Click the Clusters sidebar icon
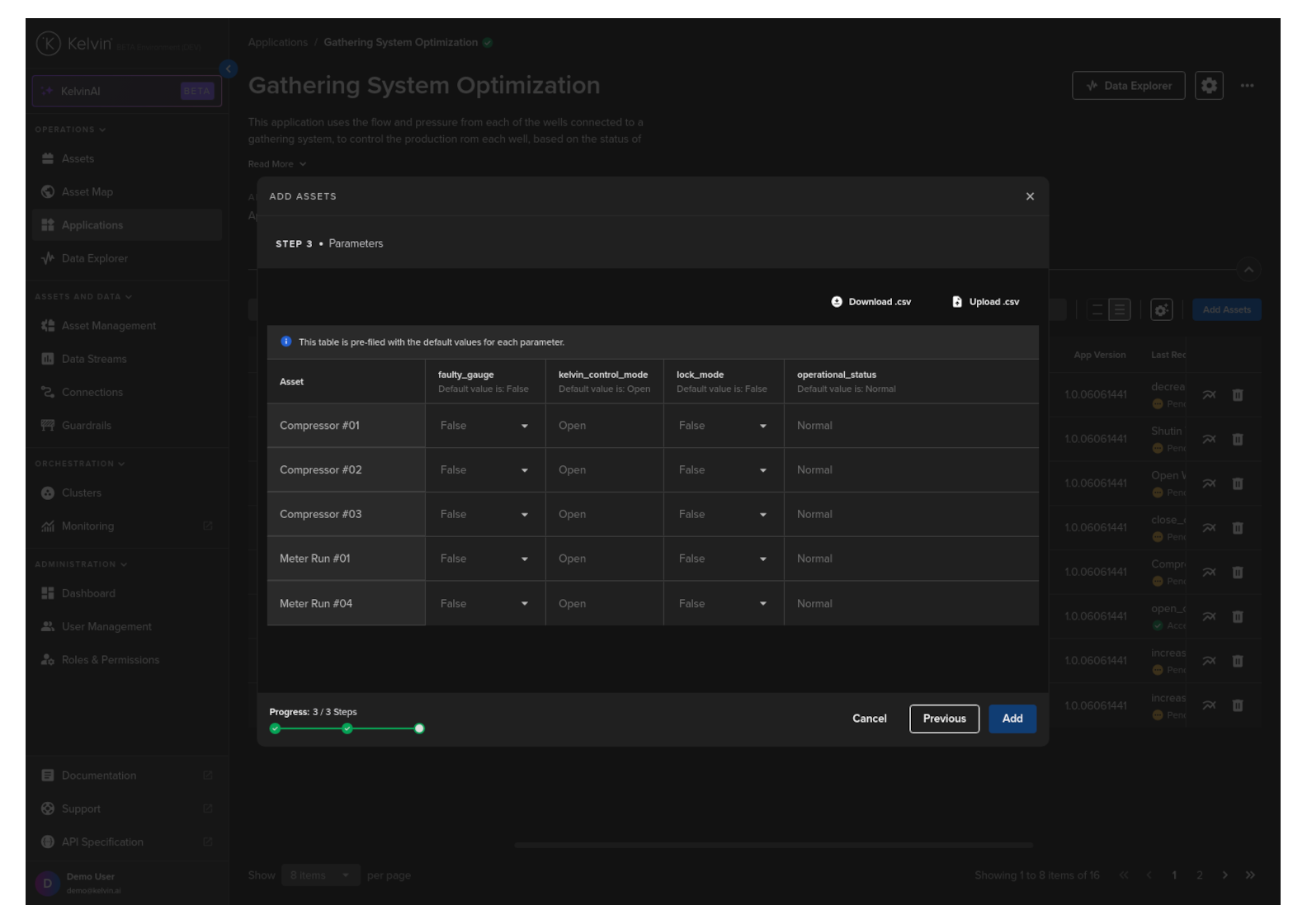The image size is (1307, 924). point(48,493)
